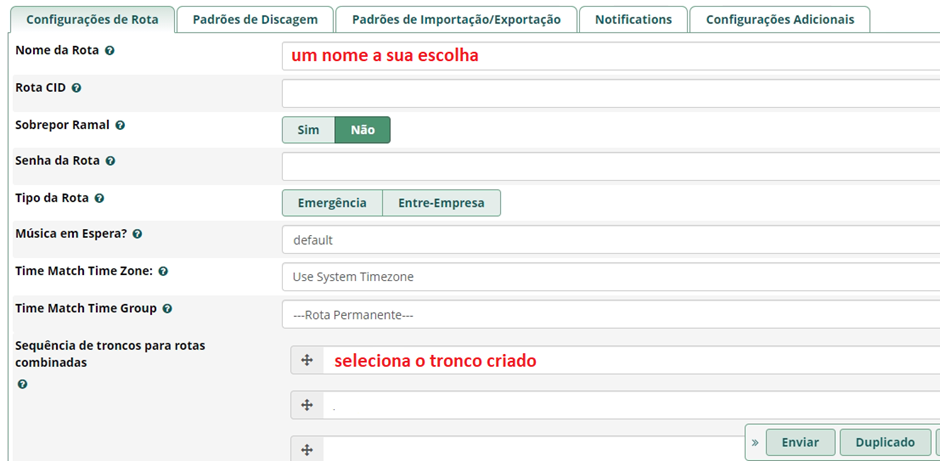Open help tooltip for Sobrepor Ramal
Viewport: 940px width, 461px height.
coord(120,126)
